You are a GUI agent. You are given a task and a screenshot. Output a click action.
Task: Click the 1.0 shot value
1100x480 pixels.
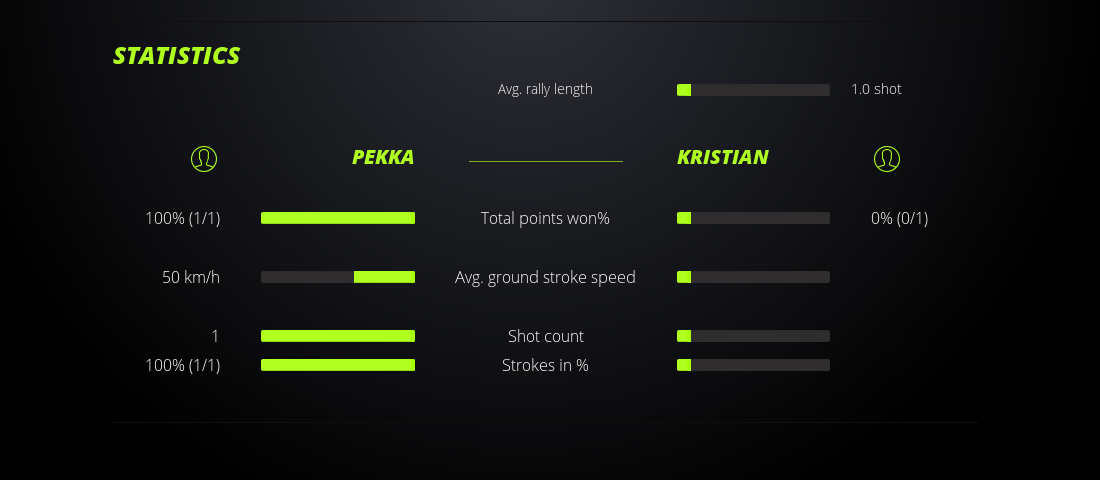[x=876, y=89]
